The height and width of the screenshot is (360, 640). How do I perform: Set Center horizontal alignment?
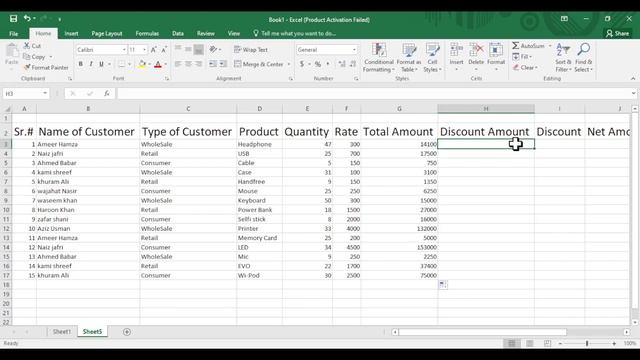coord(188,64)
